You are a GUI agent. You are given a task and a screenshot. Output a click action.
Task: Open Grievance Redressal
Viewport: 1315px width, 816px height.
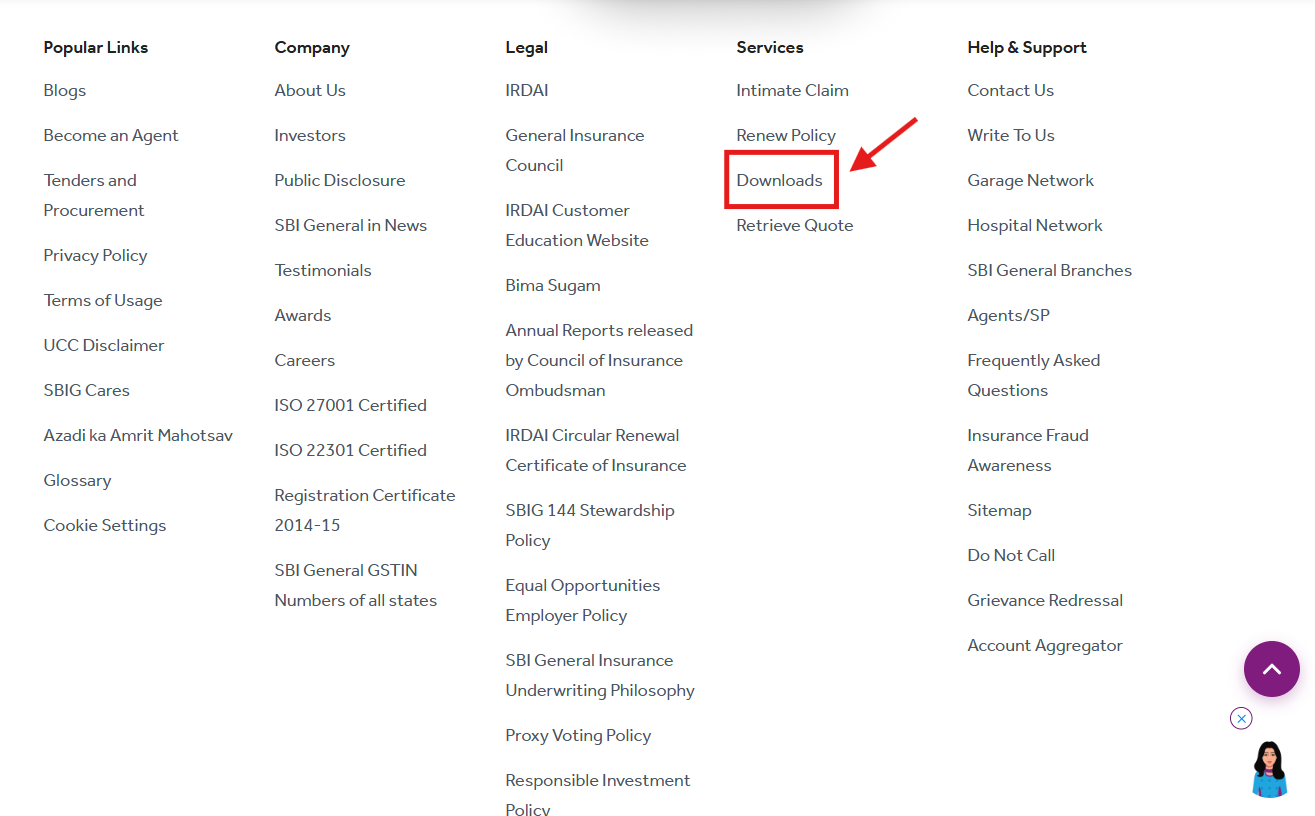[x=1045, y=600]
